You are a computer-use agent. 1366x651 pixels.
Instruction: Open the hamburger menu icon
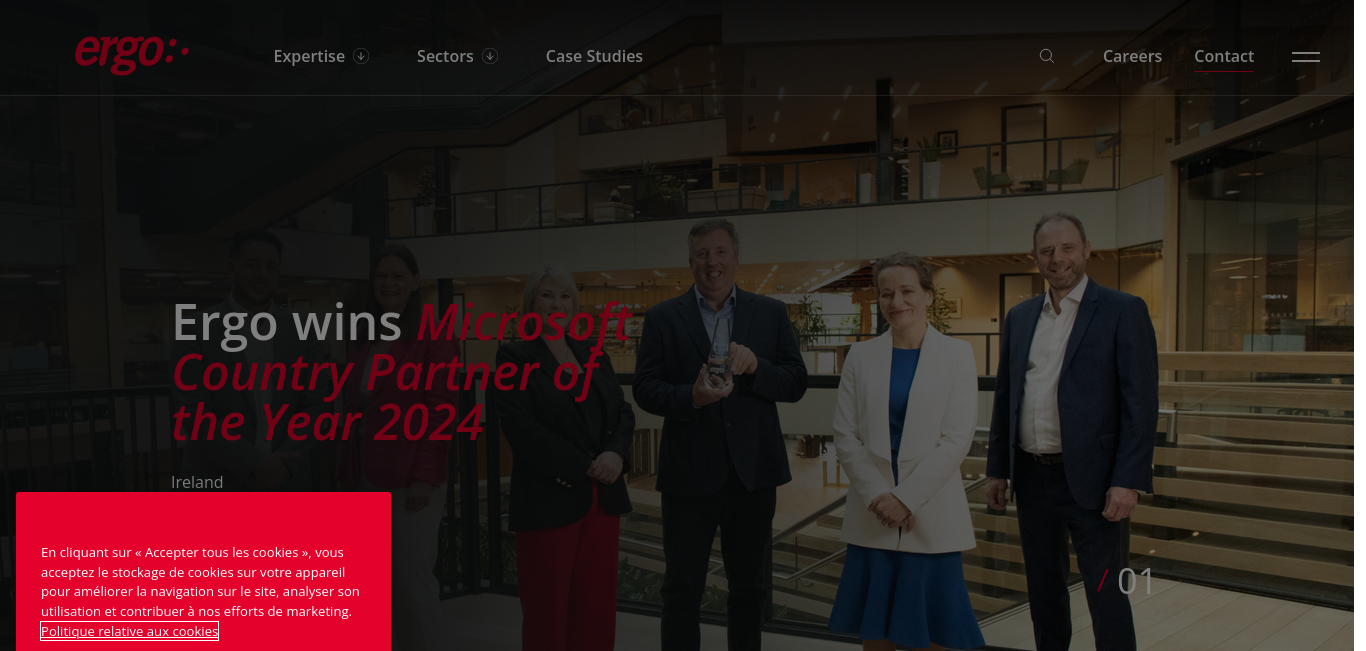click(x=1306, y=57)
